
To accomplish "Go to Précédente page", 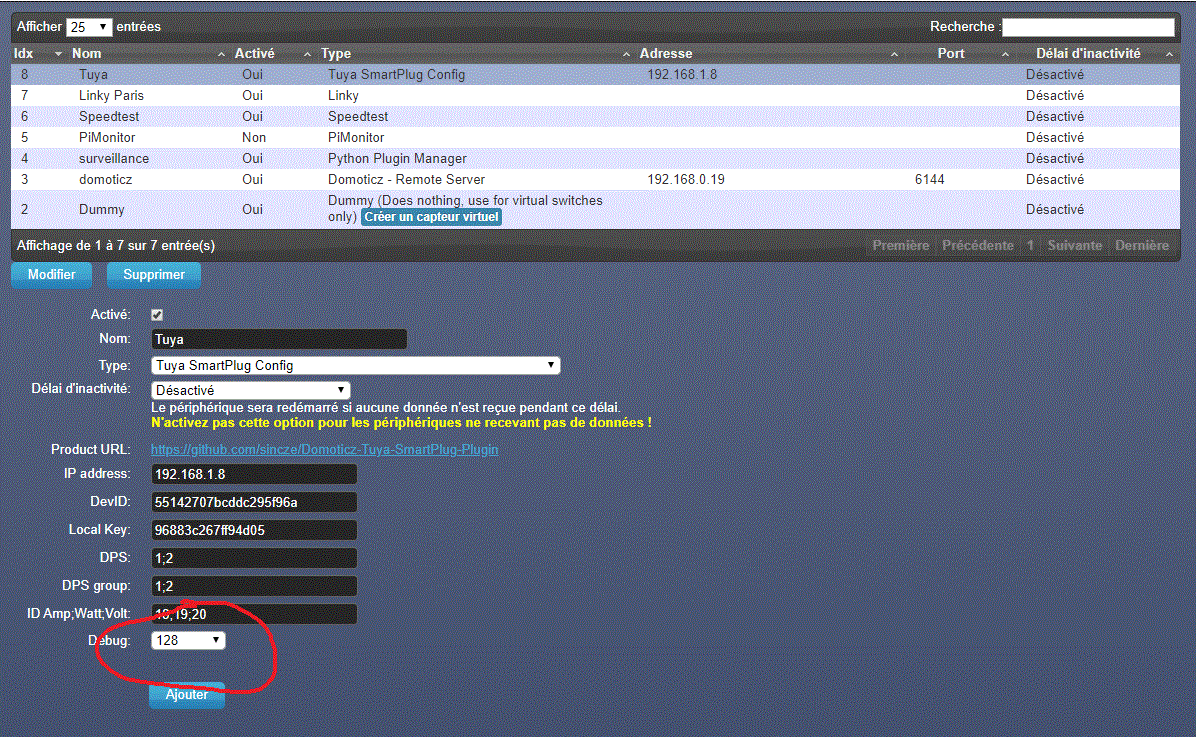I will point(977,246).
